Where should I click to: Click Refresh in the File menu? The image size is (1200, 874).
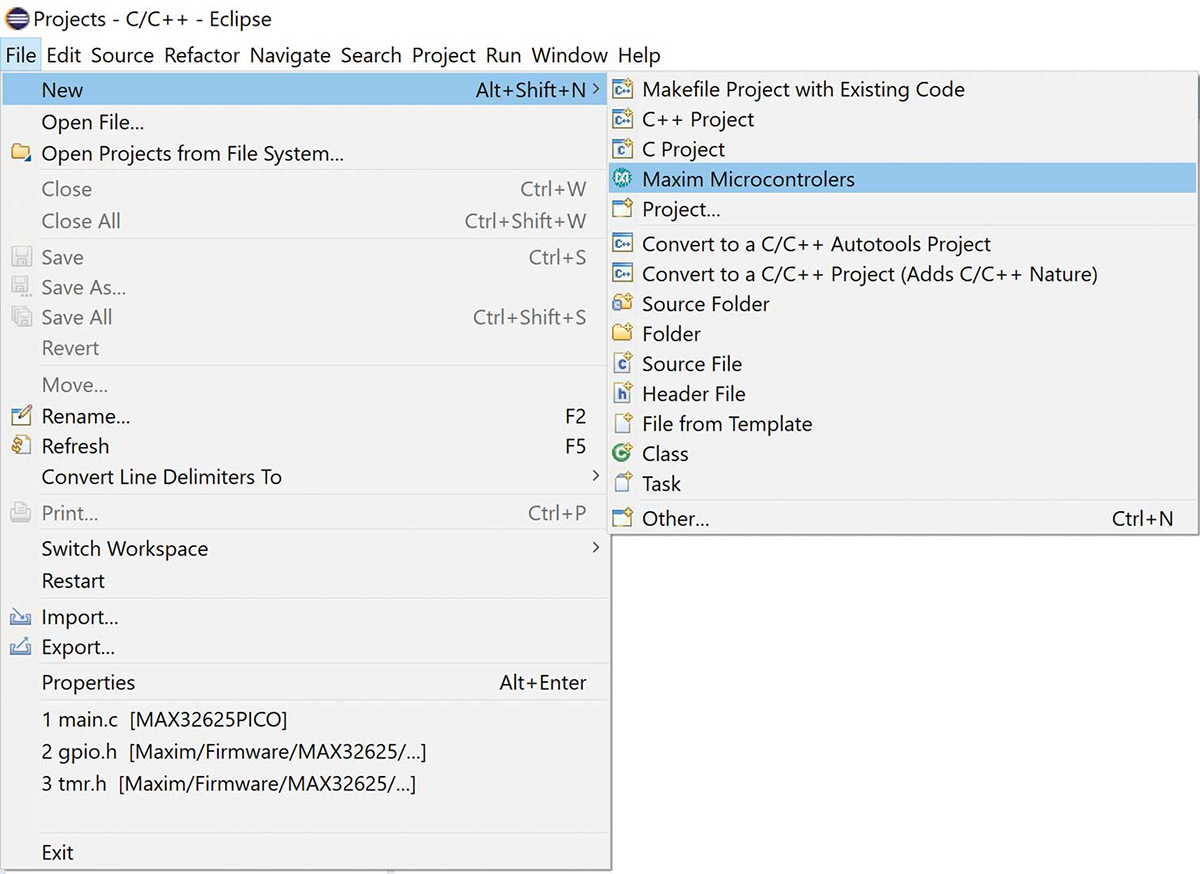click(x=75, y=446)
